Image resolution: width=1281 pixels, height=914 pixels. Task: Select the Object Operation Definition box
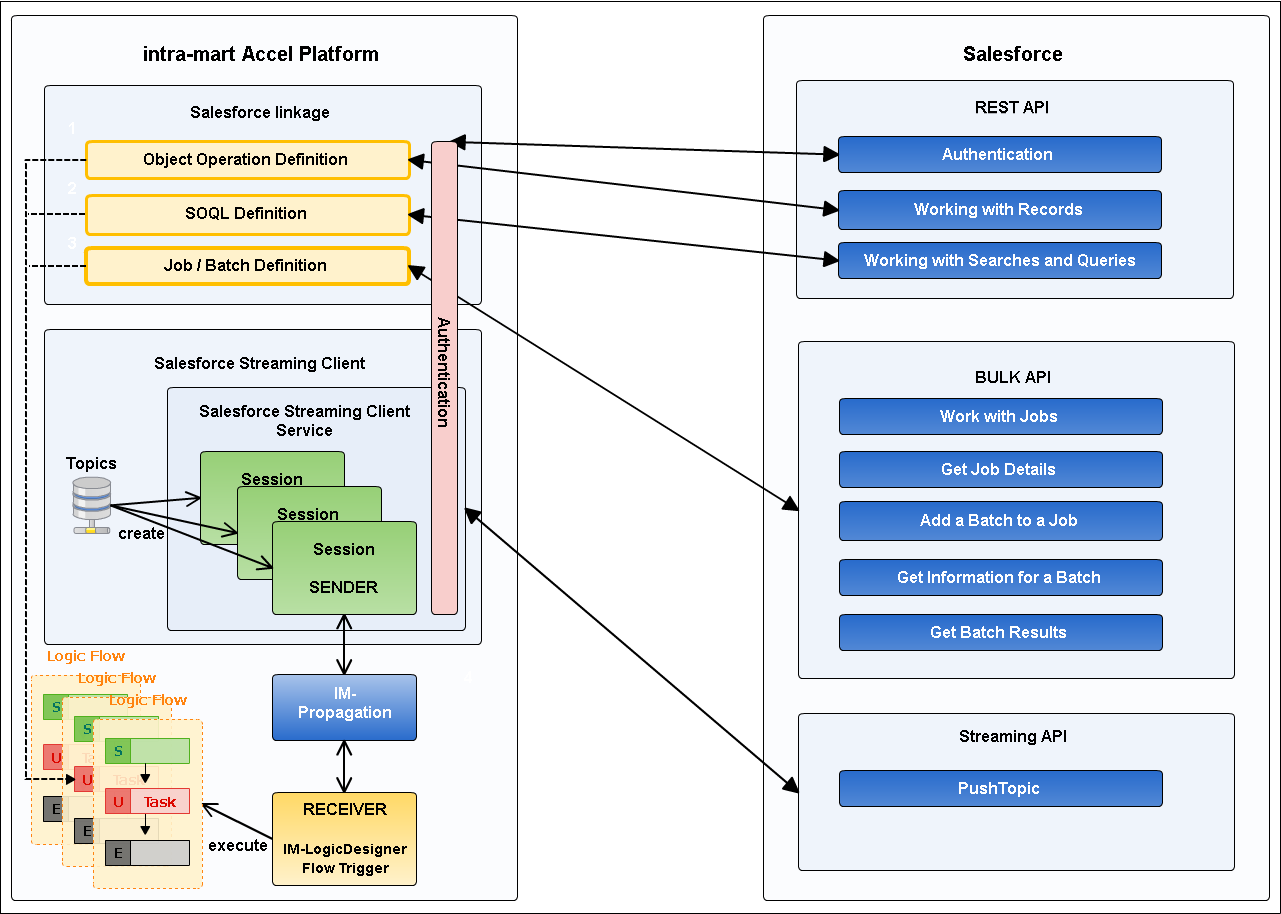(247, 159)
